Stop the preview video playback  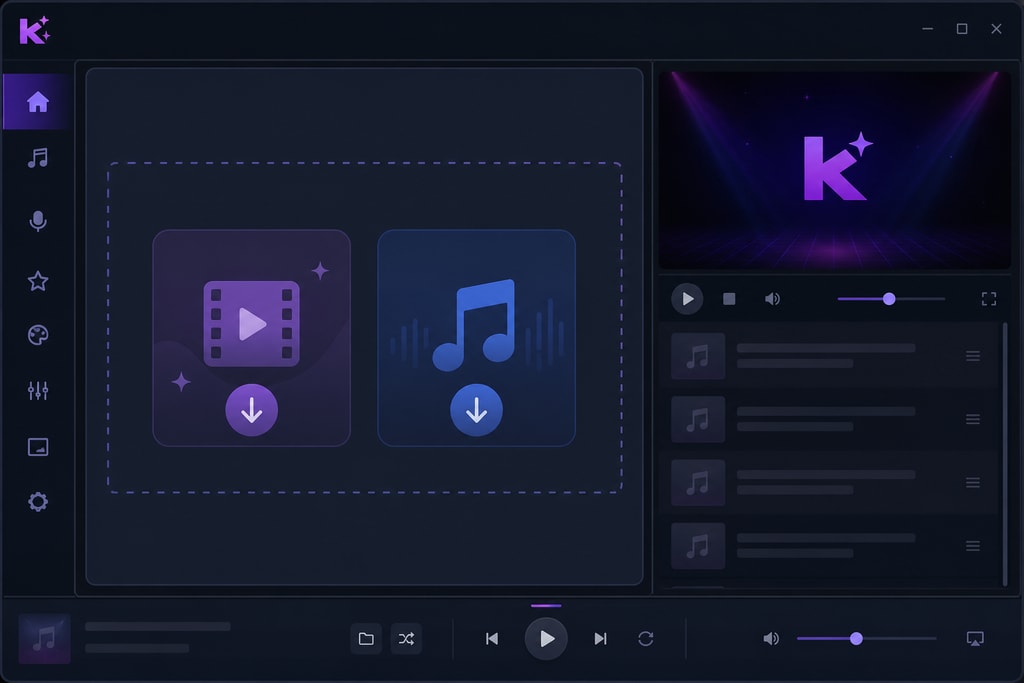point(729,299)
